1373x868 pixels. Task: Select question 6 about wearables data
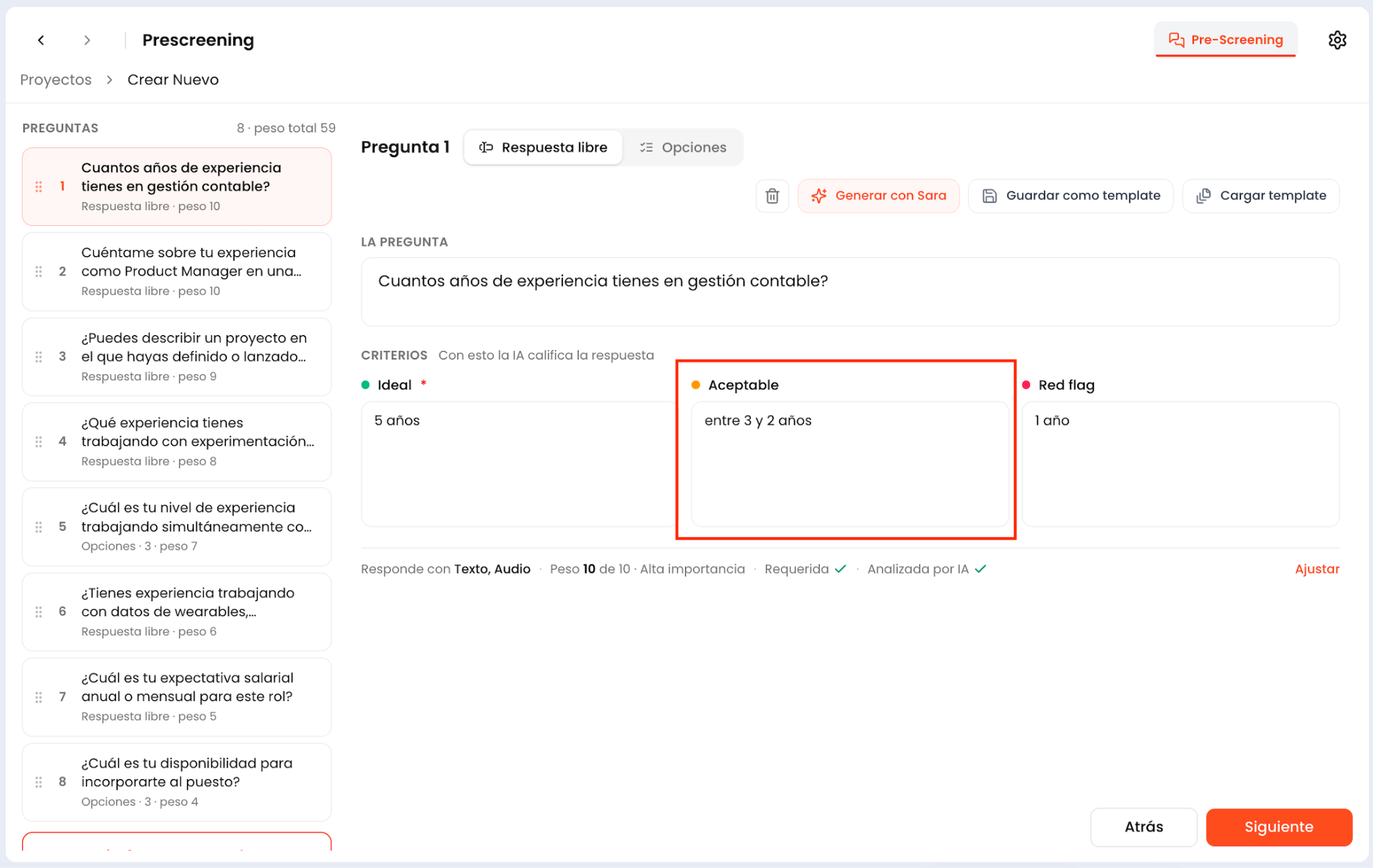[177, 612]
